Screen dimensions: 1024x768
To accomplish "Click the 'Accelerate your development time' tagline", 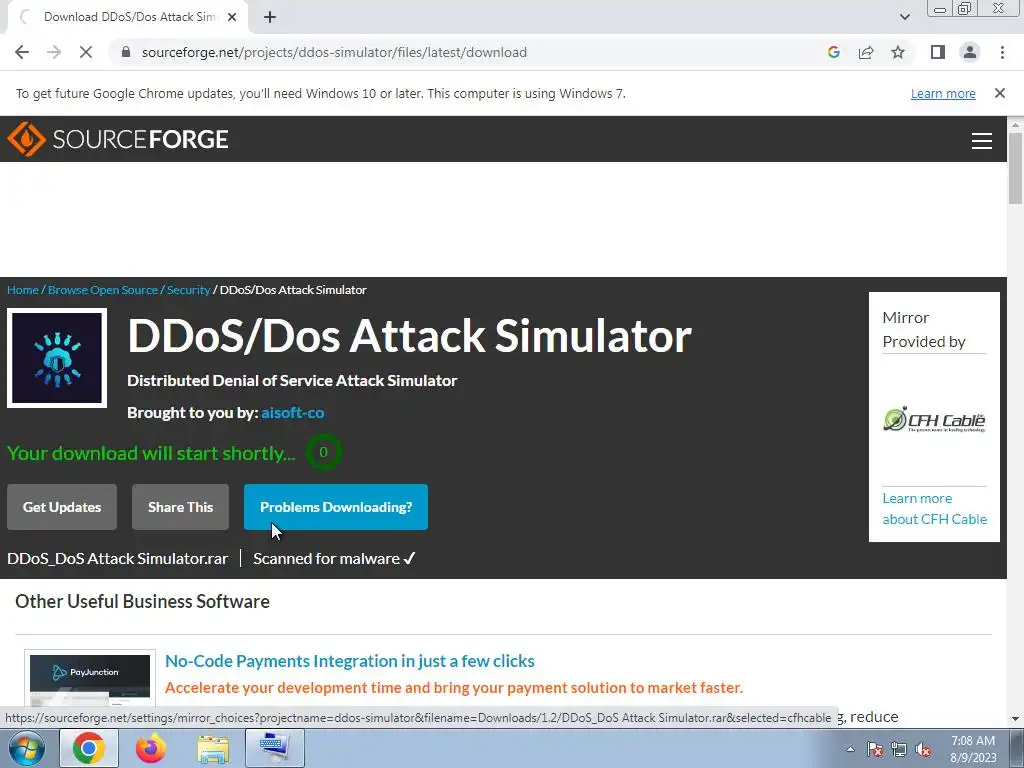I will [x=454, y=688].
